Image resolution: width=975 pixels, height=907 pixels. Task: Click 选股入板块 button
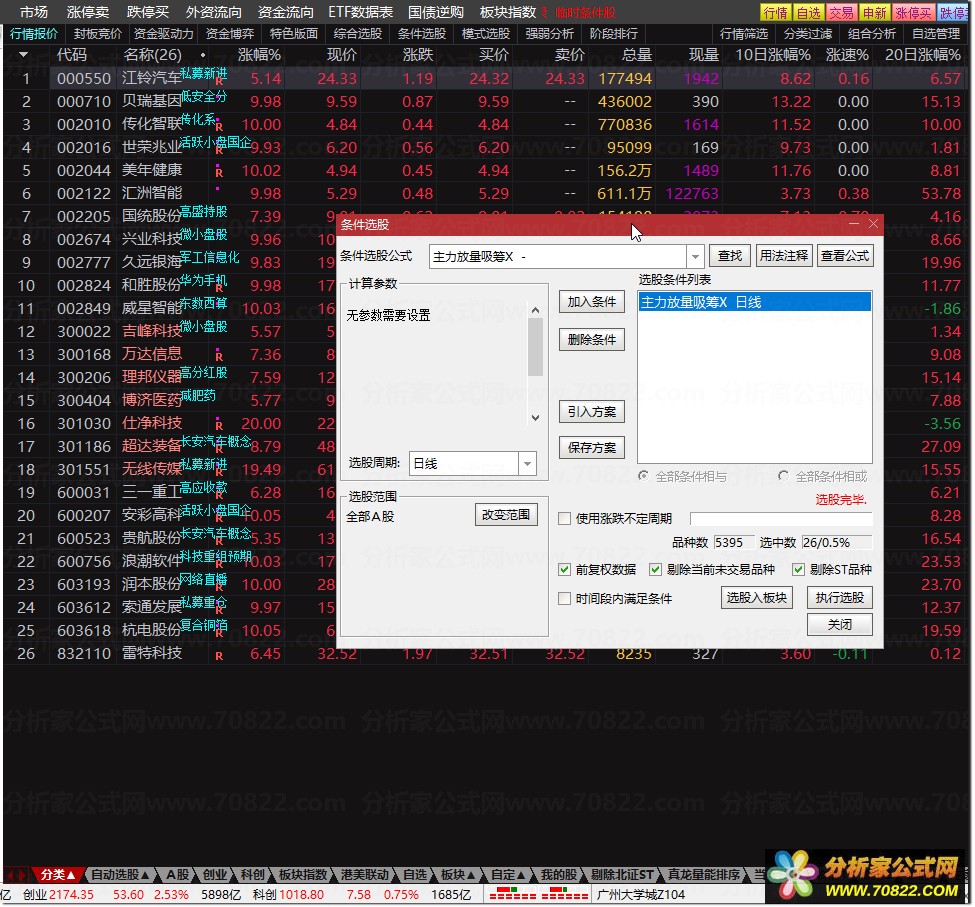click(756, 597)
